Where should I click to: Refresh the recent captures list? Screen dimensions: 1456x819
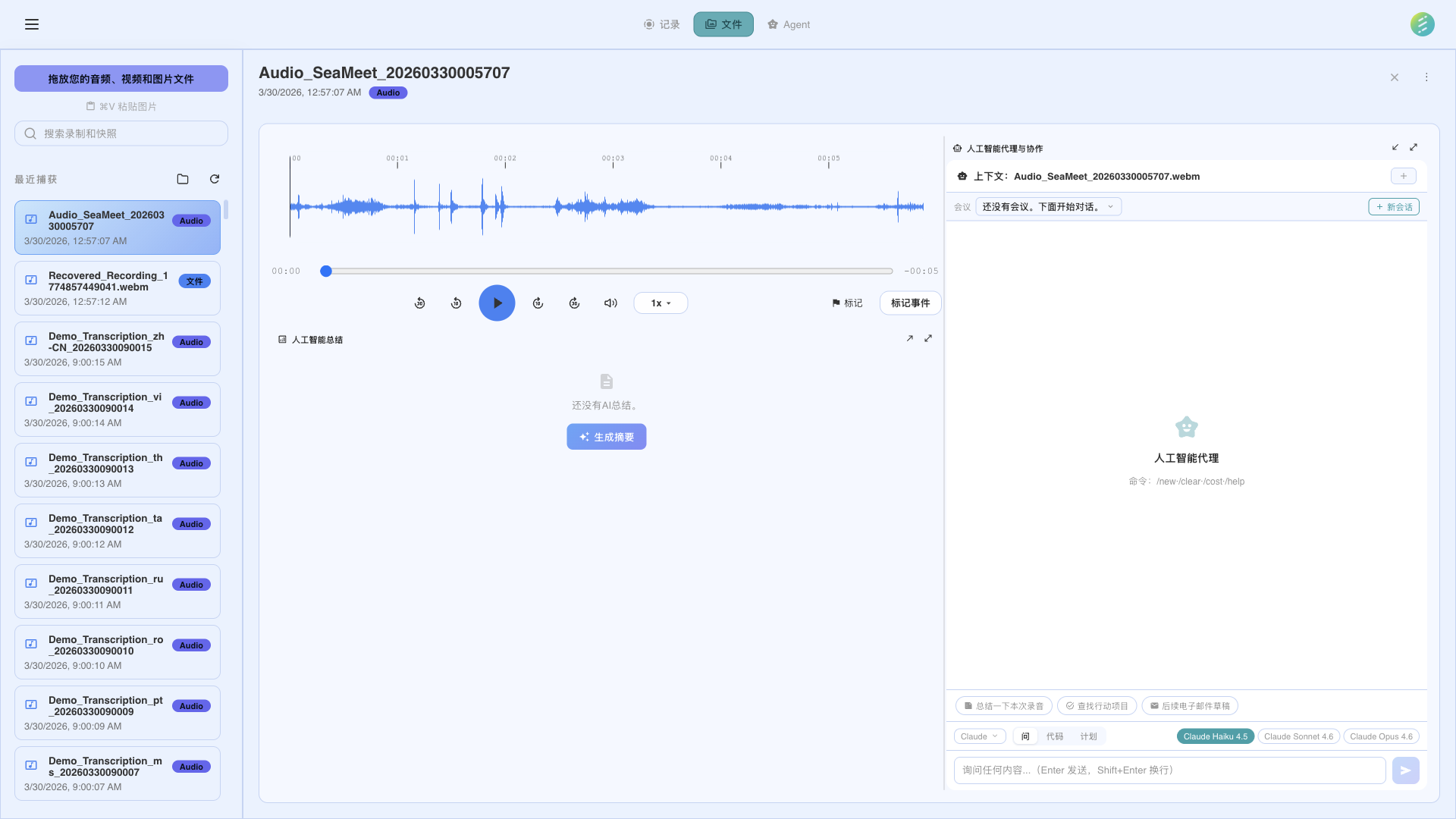point(215,179)
